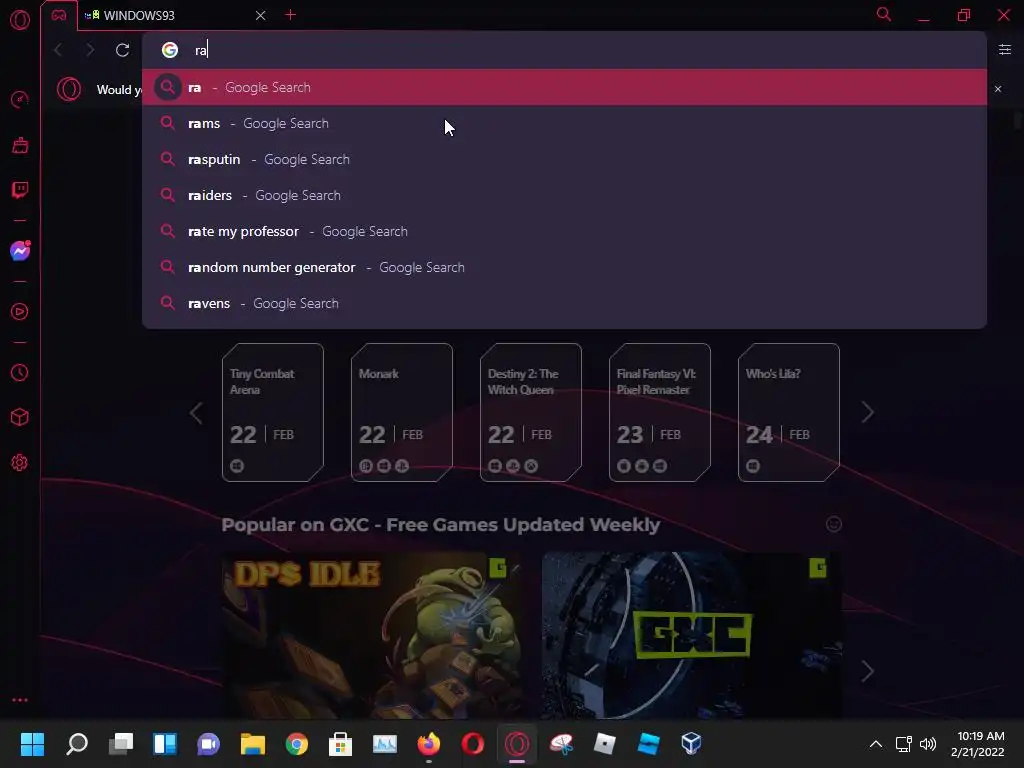Open Windows Start menu
Viewport: 1024px width, 768px height.
click(32, 743)
